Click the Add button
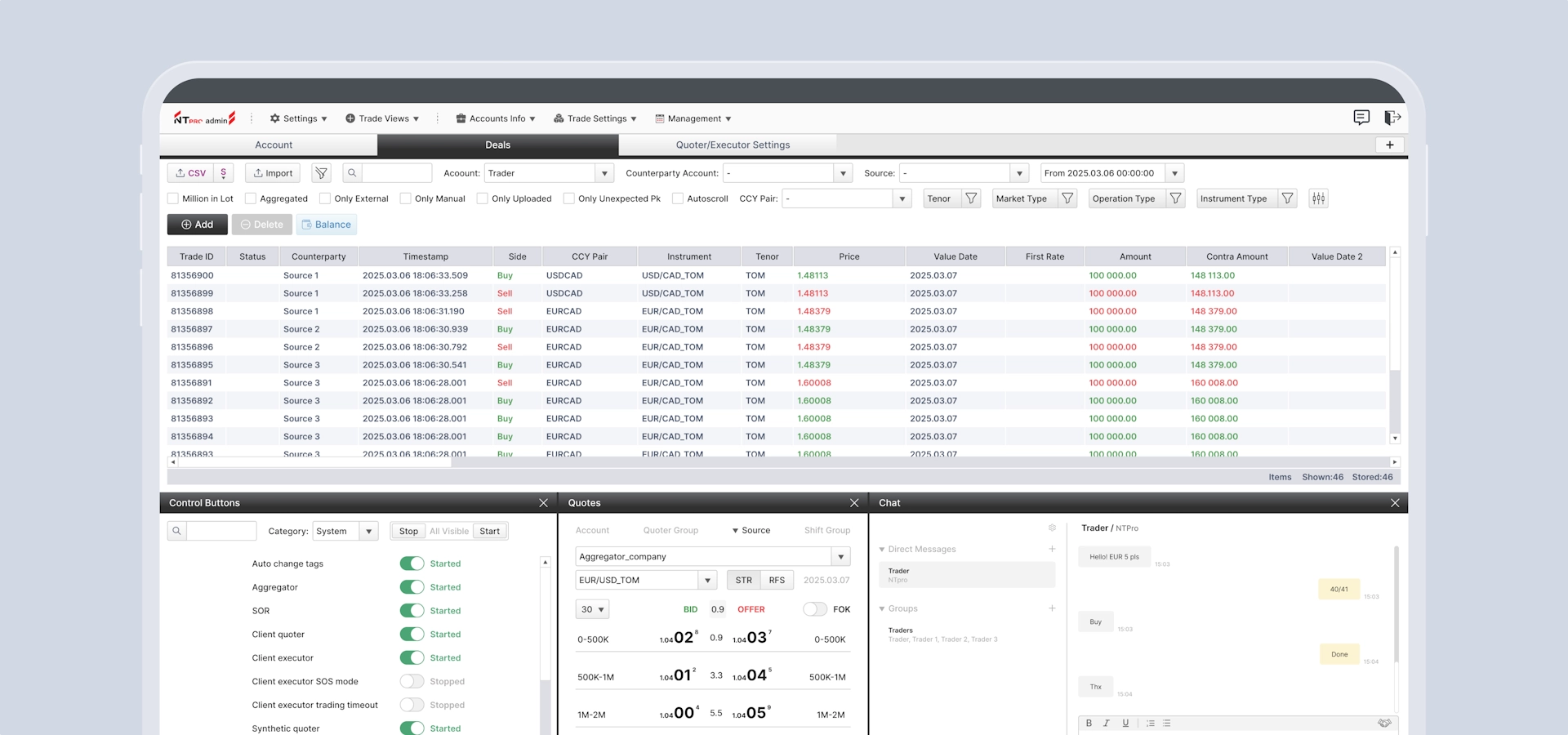This screenshot has width=1568, height=735. (197, 225)
